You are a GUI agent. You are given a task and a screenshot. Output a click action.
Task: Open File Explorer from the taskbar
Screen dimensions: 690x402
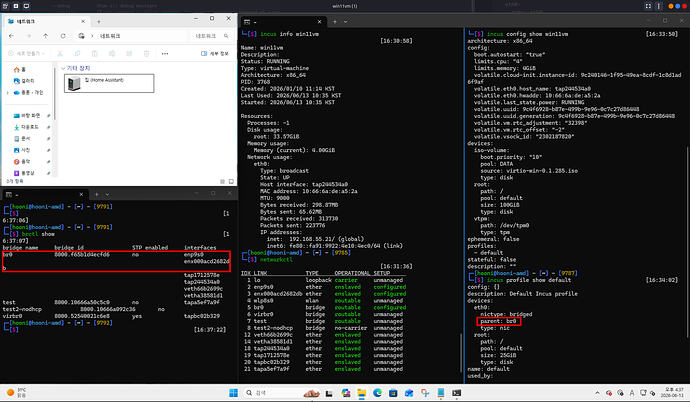click(x=361, y=393)
